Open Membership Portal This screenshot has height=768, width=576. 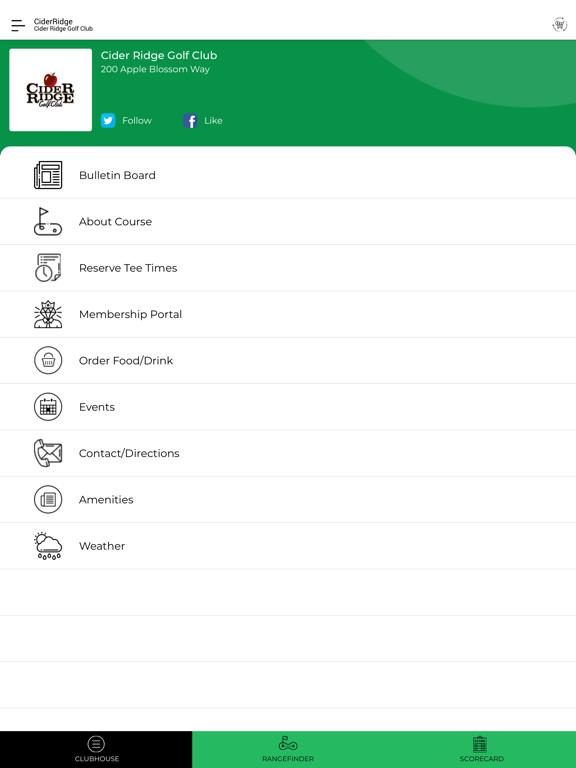[288, 314]
